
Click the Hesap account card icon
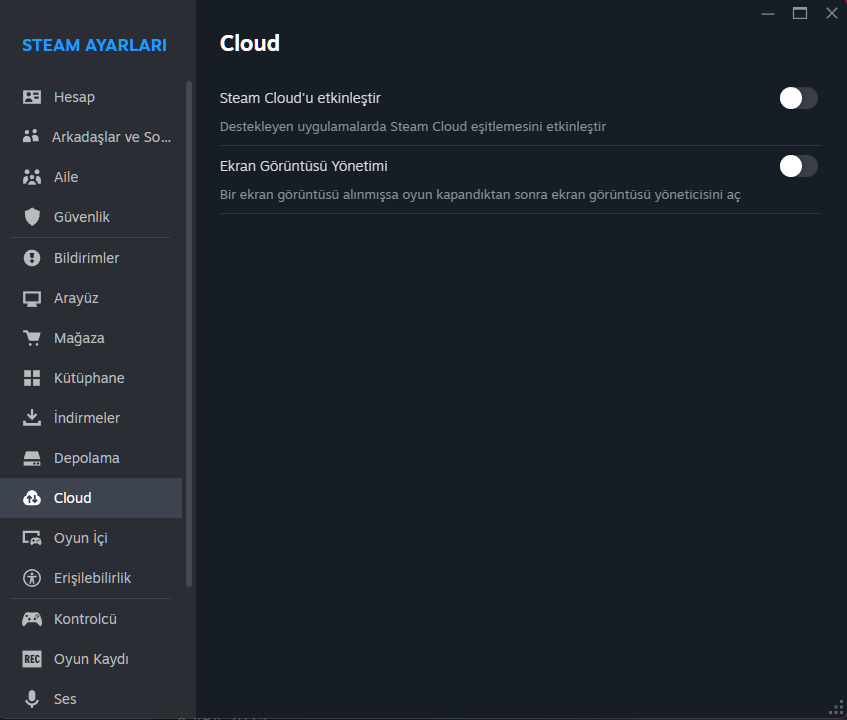[x=32, y=97]
